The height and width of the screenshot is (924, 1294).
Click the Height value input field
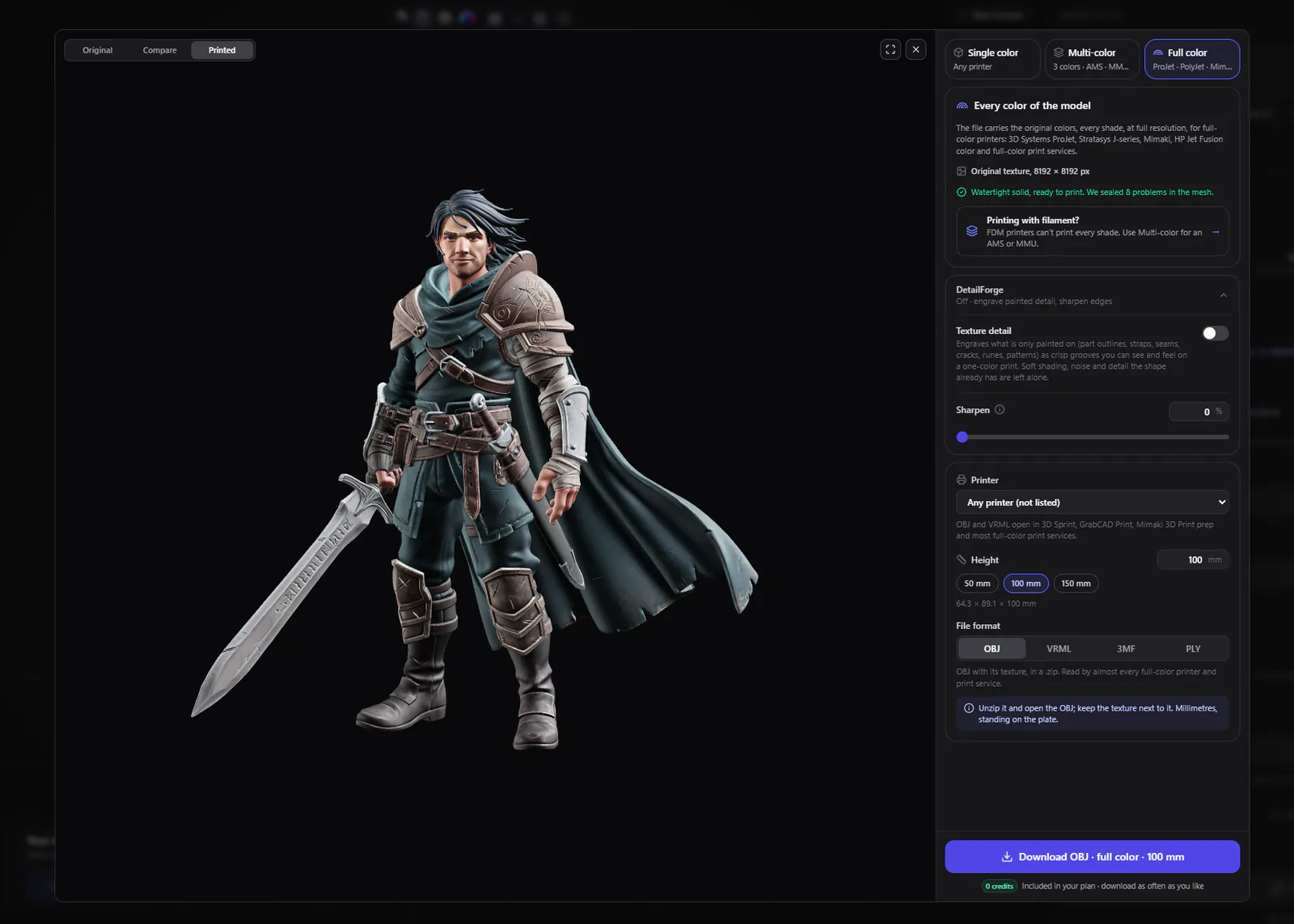click(1193, 559)
